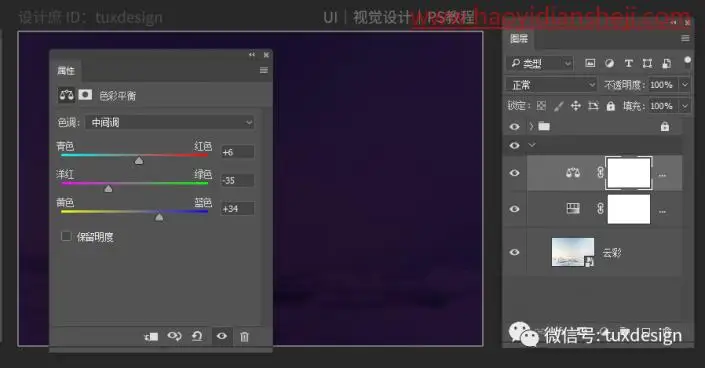Image resolution: width=705 pixels, height=368 pixels.
Task: Filter layers for shape layers
Action: pyautogui.click(x=647, y=63)
